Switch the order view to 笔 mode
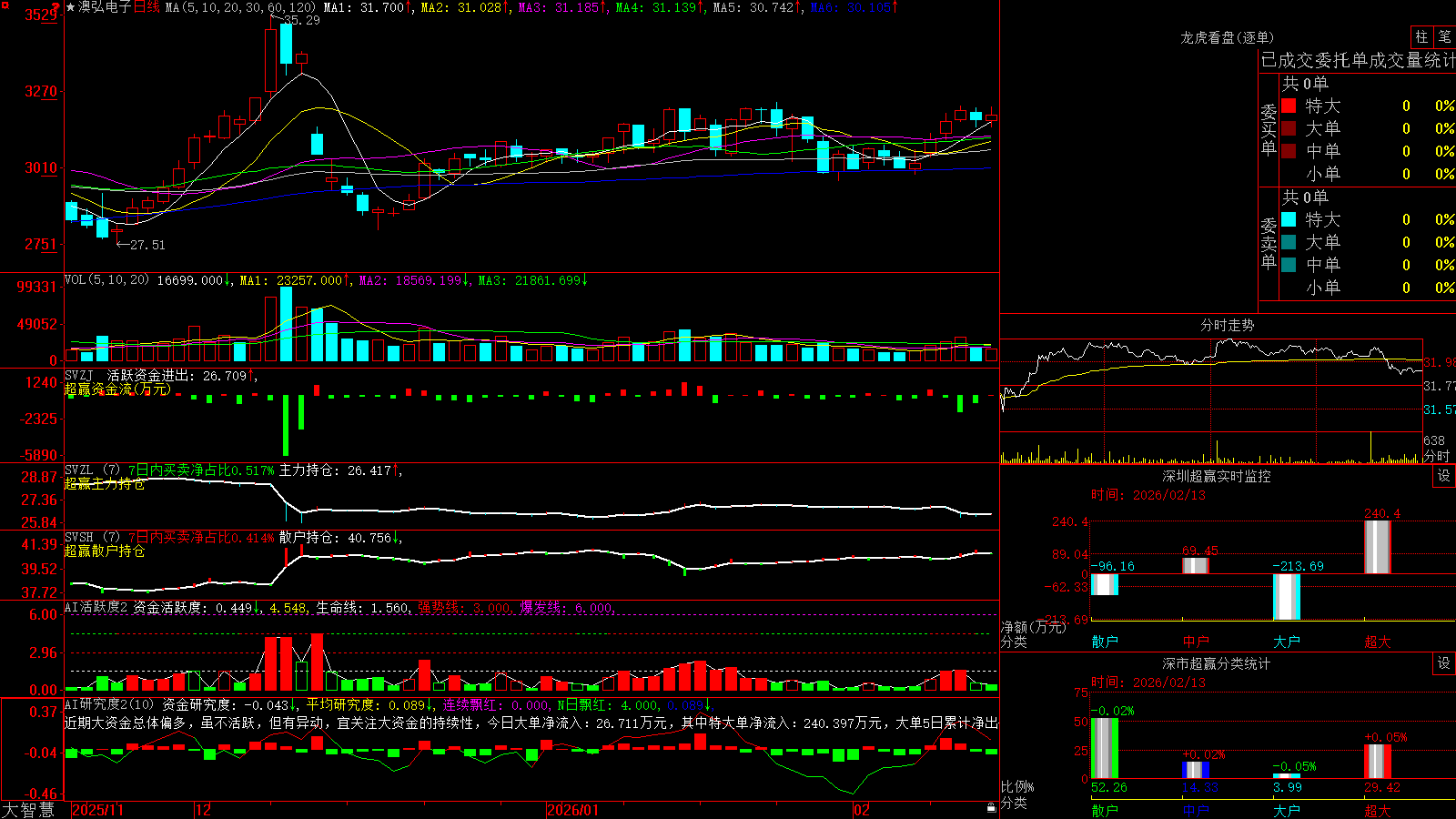Viewport: 1456px width, 819px height. [1444, 36]
